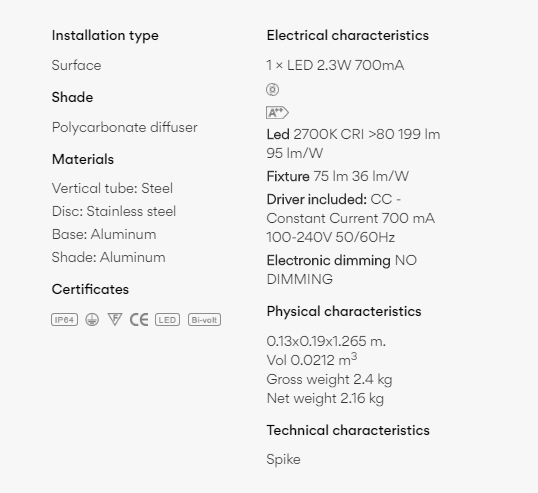Click the Driver included label
Screen dimensions: 538x493
[317, 199]
